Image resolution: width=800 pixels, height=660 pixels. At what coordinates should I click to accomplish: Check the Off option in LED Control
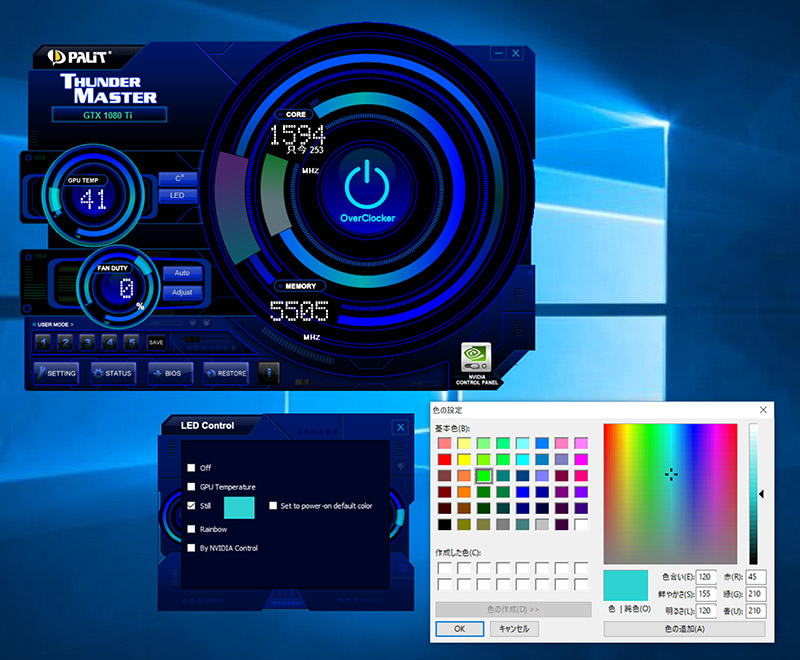[191, 468]
